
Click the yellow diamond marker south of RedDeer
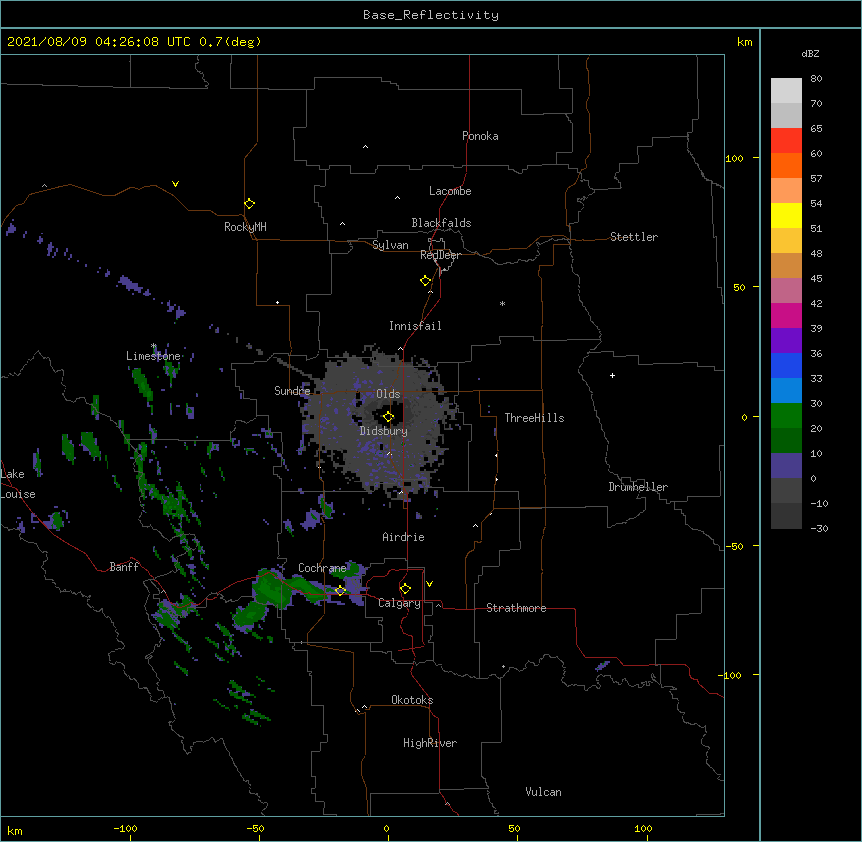425,281
